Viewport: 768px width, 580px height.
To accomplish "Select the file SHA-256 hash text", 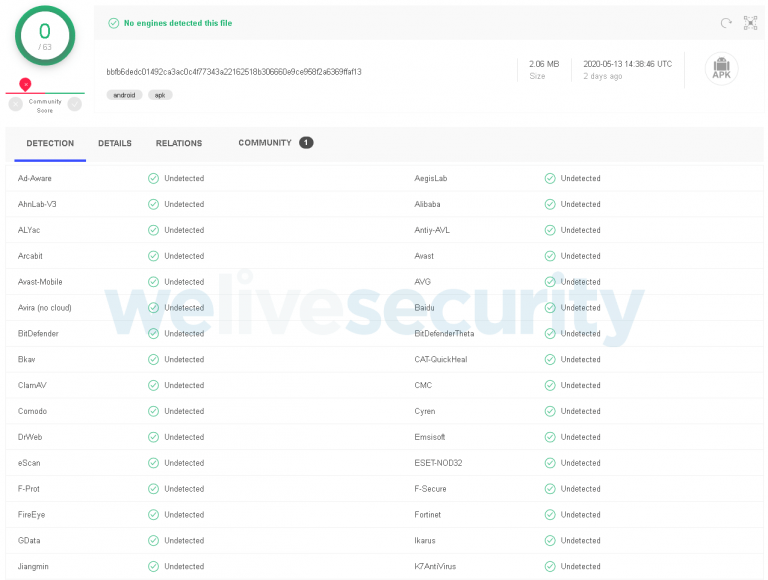I will 234,72.
